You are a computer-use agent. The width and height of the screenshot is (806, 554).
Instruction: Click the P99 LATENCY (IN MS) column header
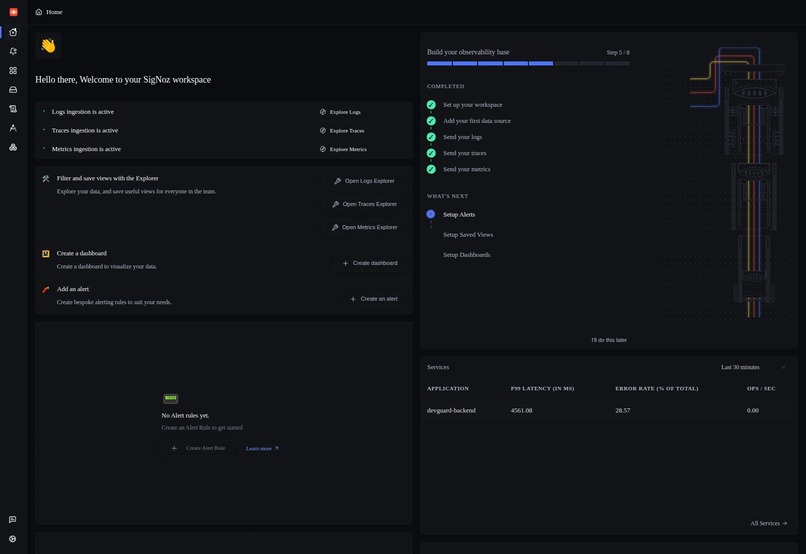pyautogui.click(x=542, y=389)
